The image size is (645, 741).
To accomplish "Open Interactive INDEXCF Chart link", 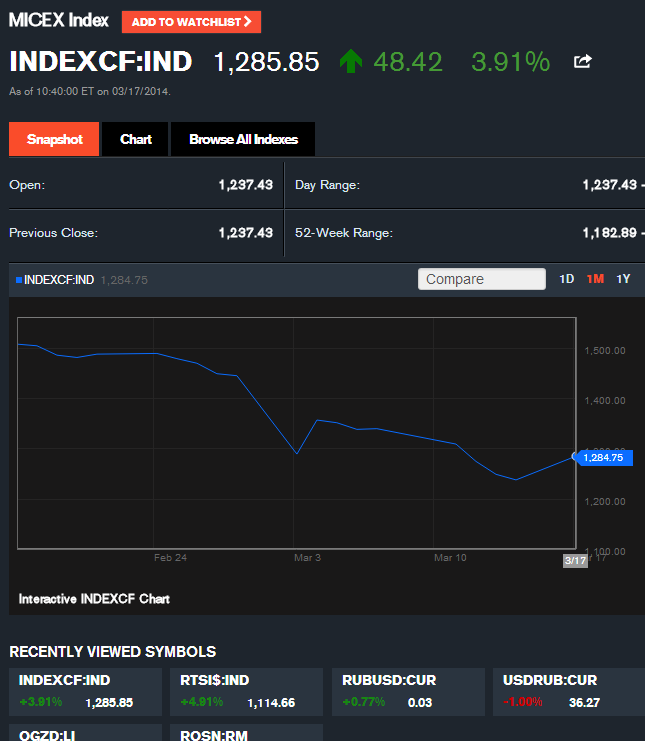I will [94, 599].
